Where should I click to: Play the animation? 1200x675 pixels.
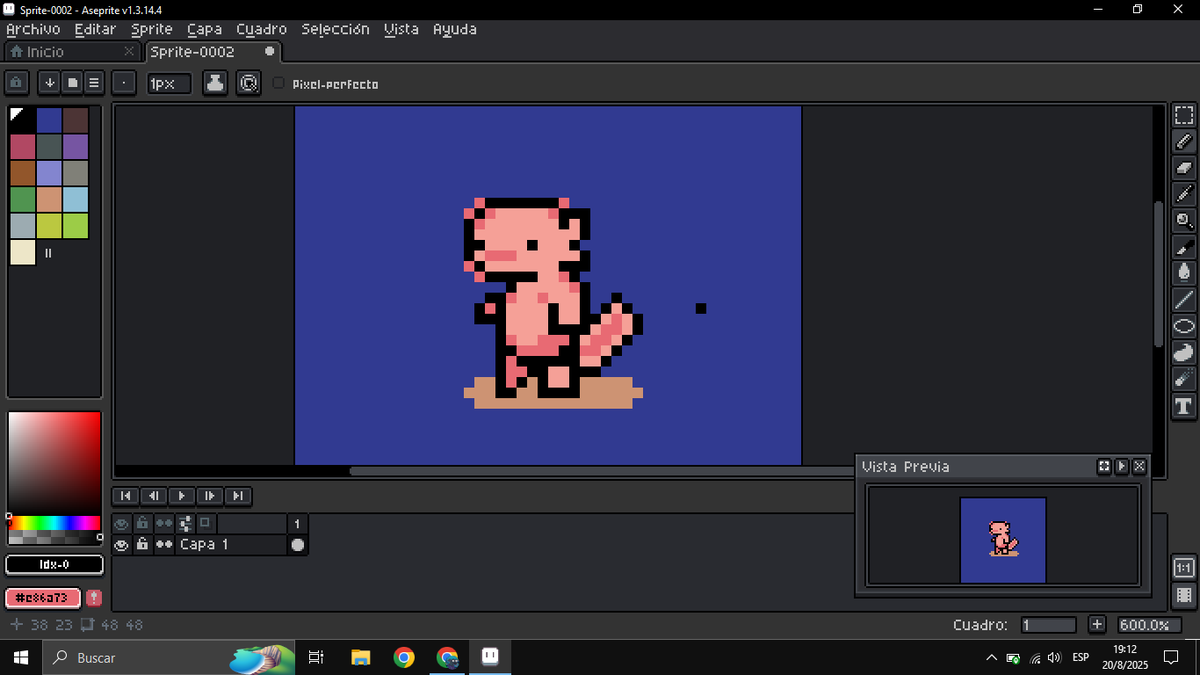coord(181,495)
